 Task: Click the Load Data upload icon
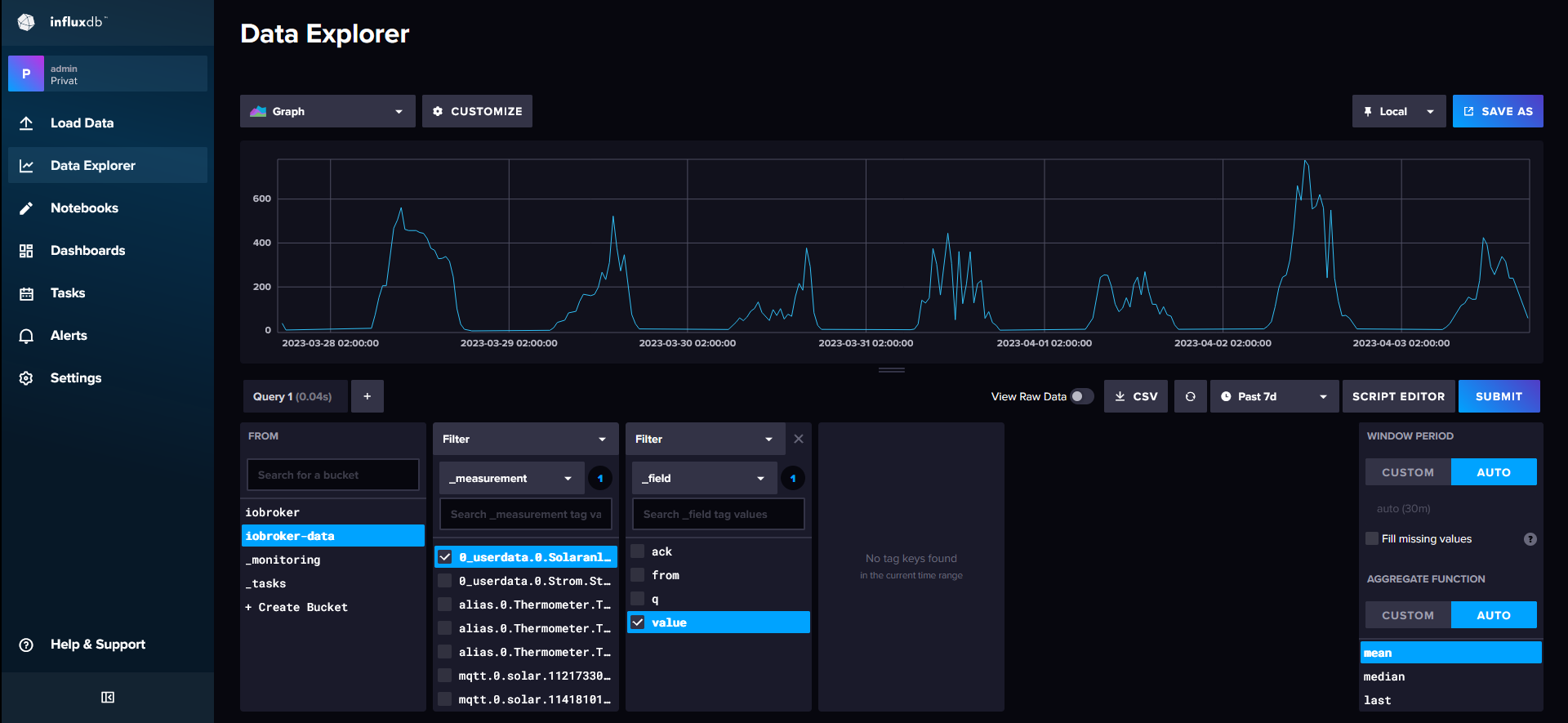tap(26, 123)
